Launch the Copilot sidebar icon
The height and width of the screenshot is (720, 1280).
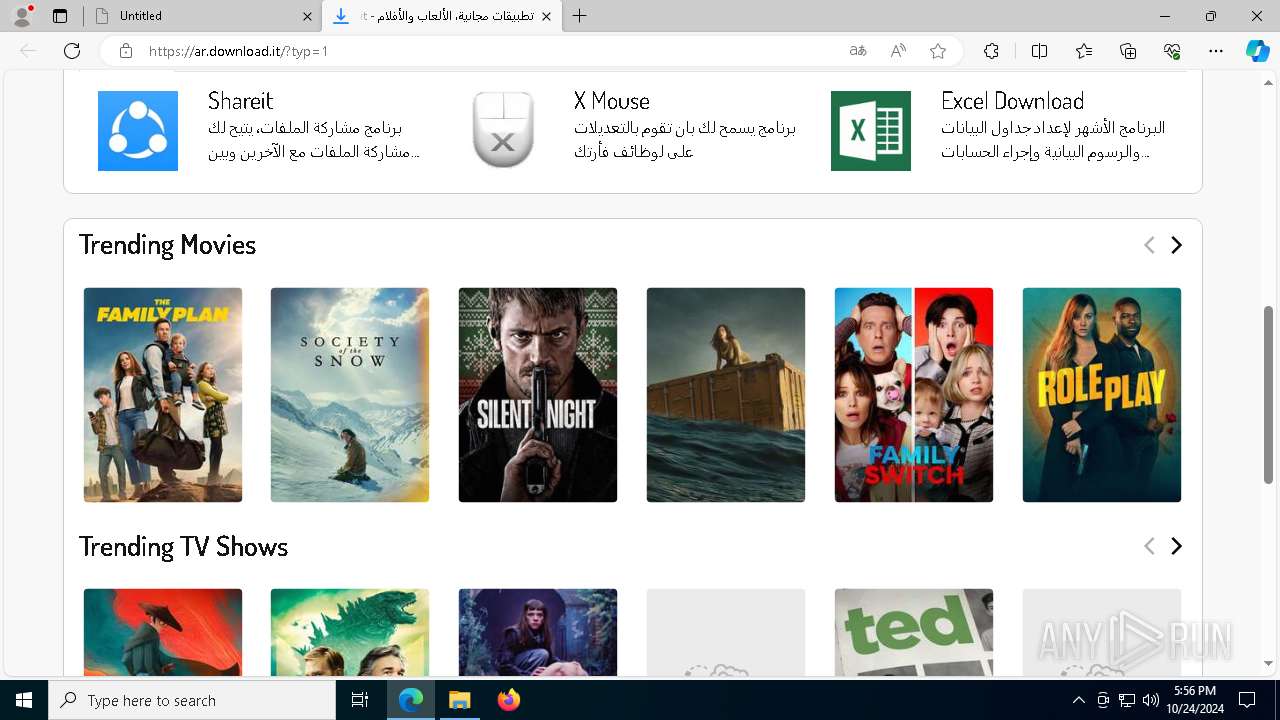(1257, 51)
